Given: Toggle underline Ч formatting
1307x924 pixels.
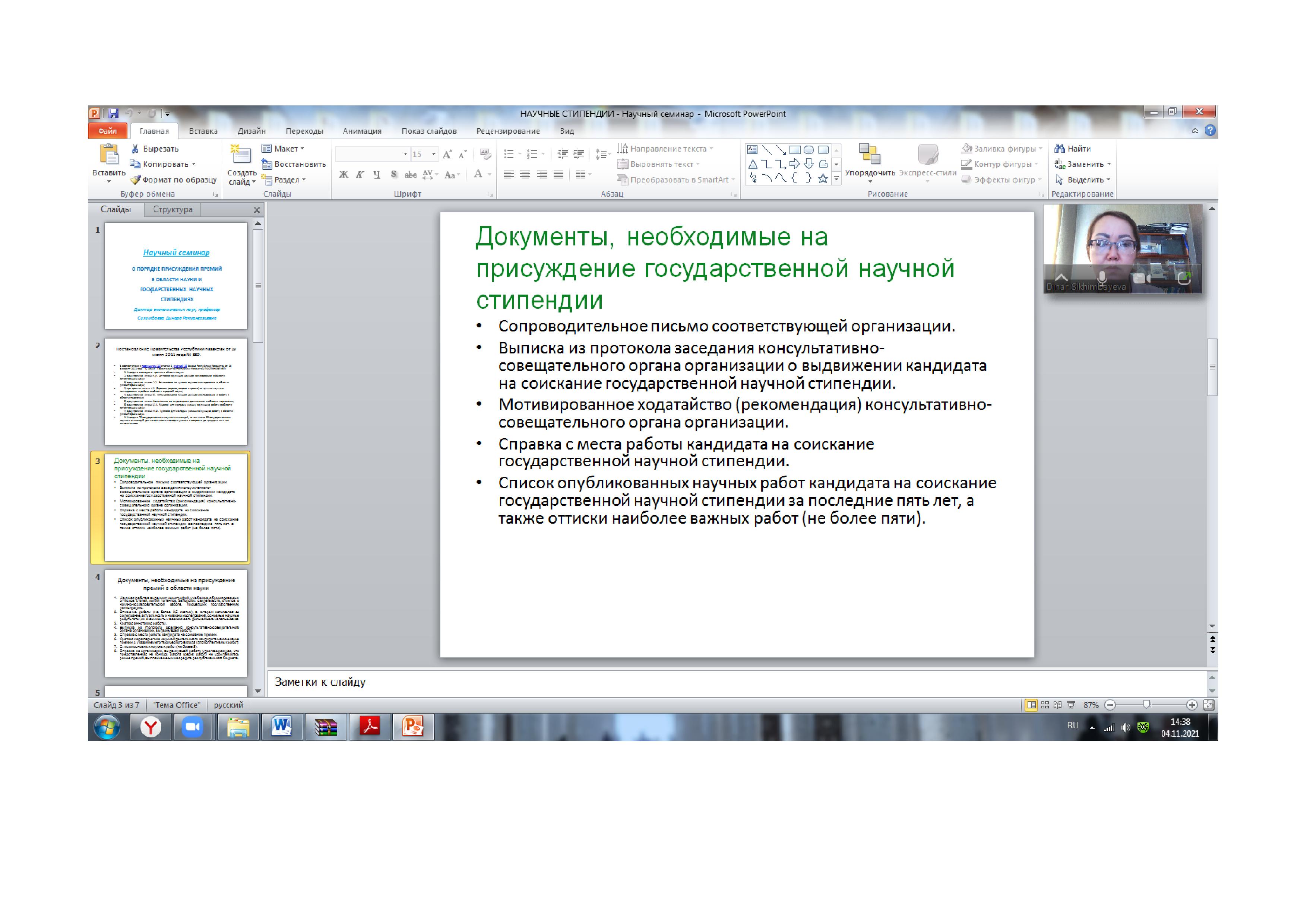Looking at the screenshot, I should [x=376, y=175].
